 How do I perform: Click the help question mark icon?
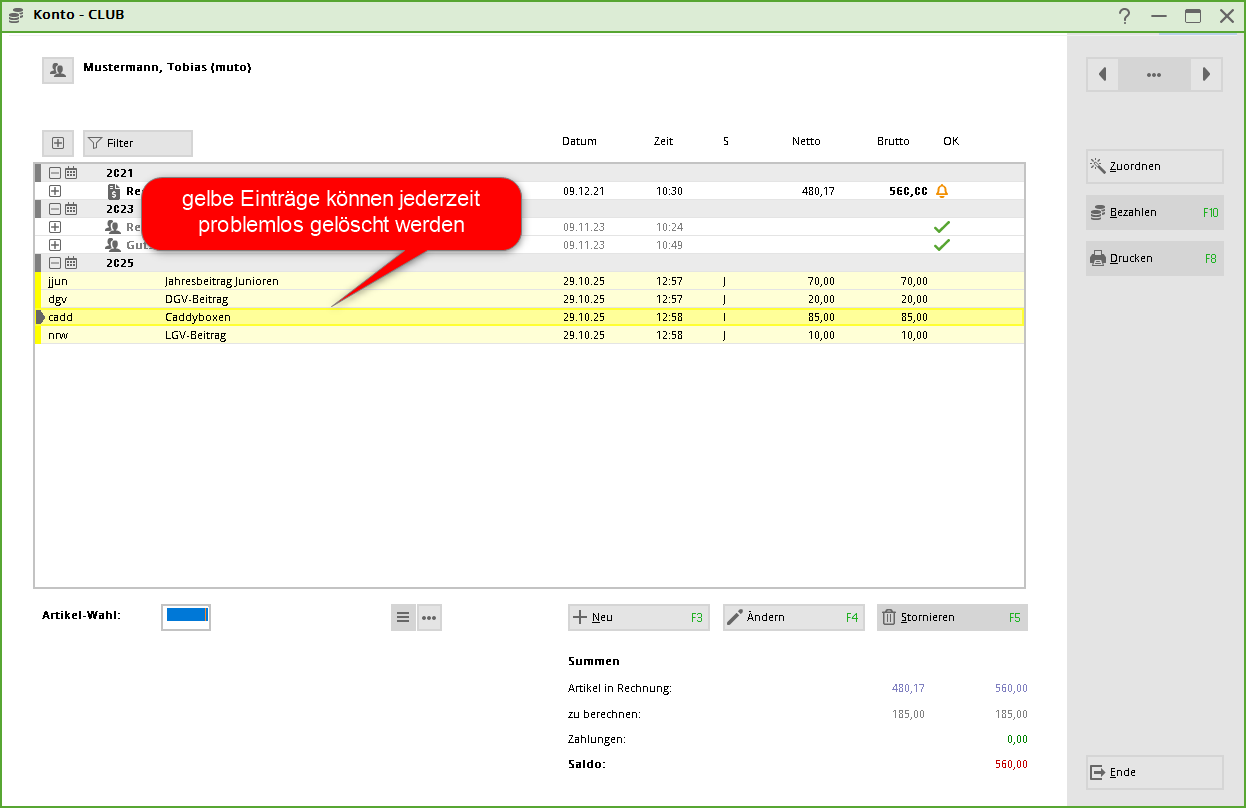1125,16
